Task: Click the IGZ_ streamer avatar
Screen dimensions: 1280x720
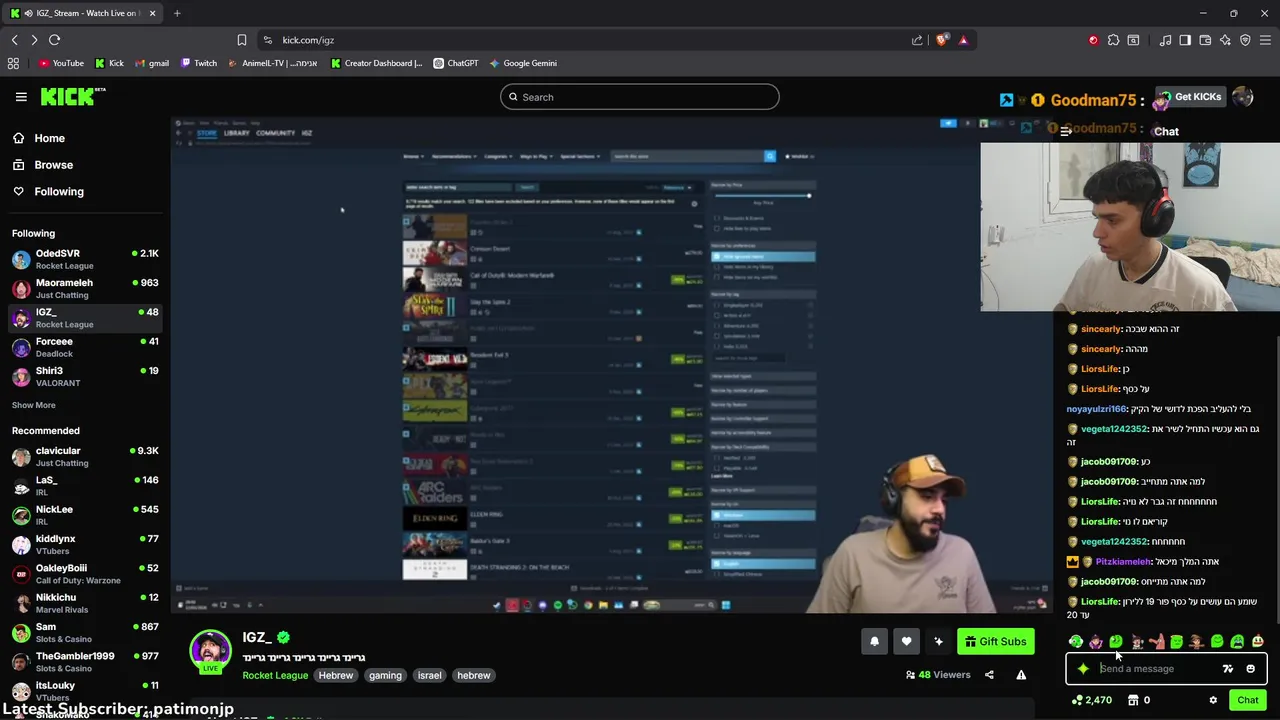Action: click(210, 650)
